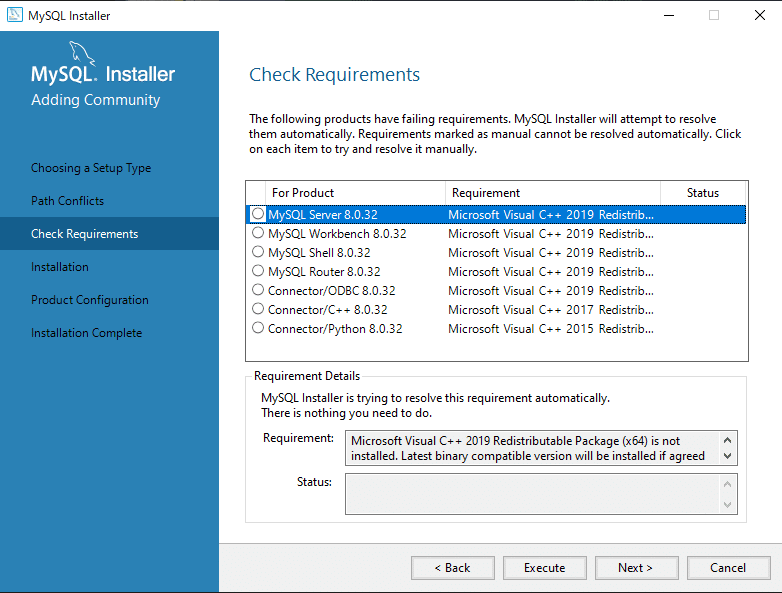The image size is (782, 593).
Task: Go to Choosing a Setup Type step
Action: 91,168
